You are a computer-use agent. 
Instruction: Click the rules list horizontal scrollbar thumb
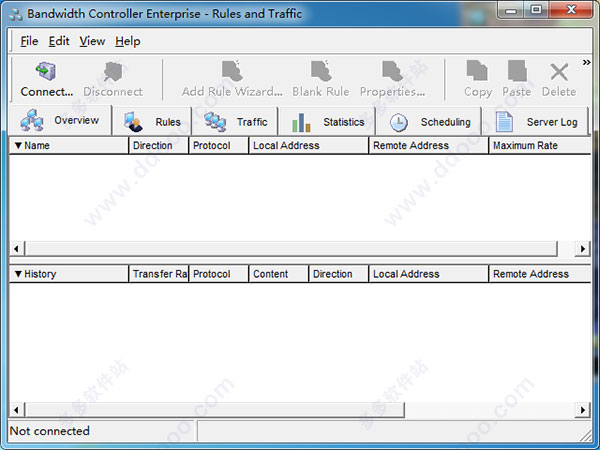tap(291, 249)
